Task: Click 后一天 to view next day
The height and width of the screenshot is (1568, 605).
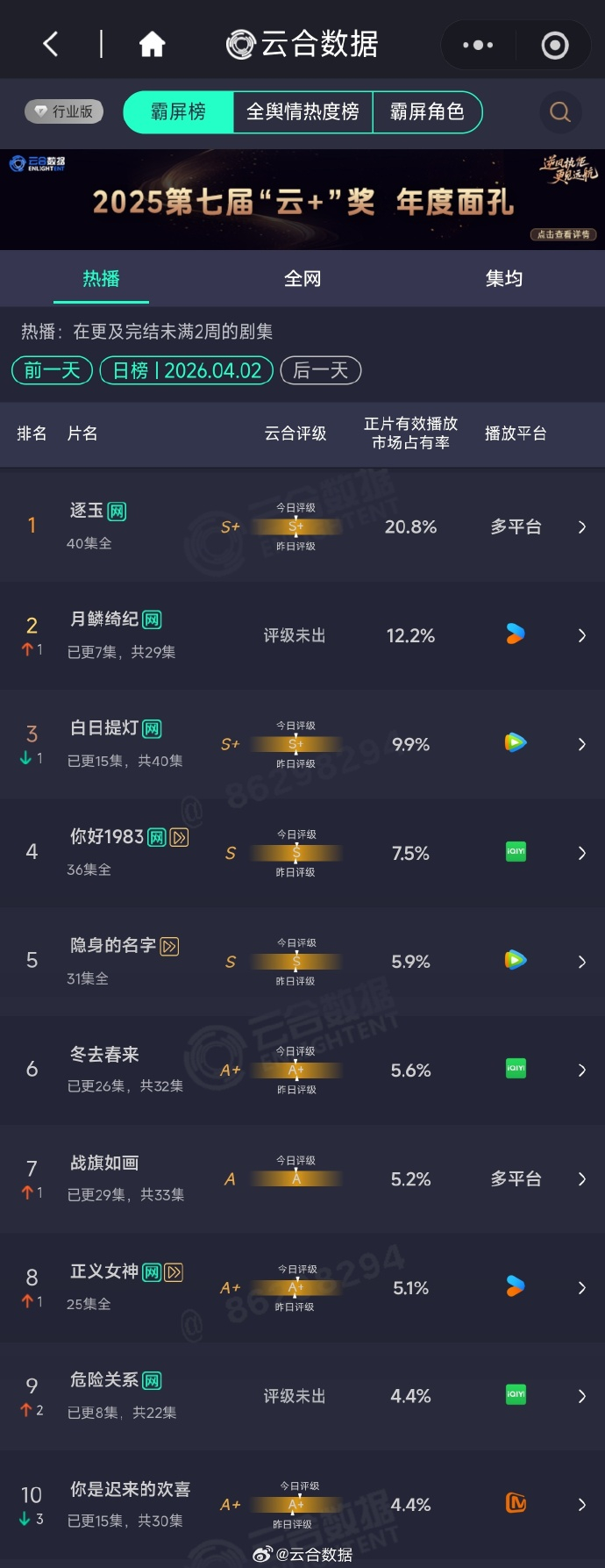Action: click(320, 370)
